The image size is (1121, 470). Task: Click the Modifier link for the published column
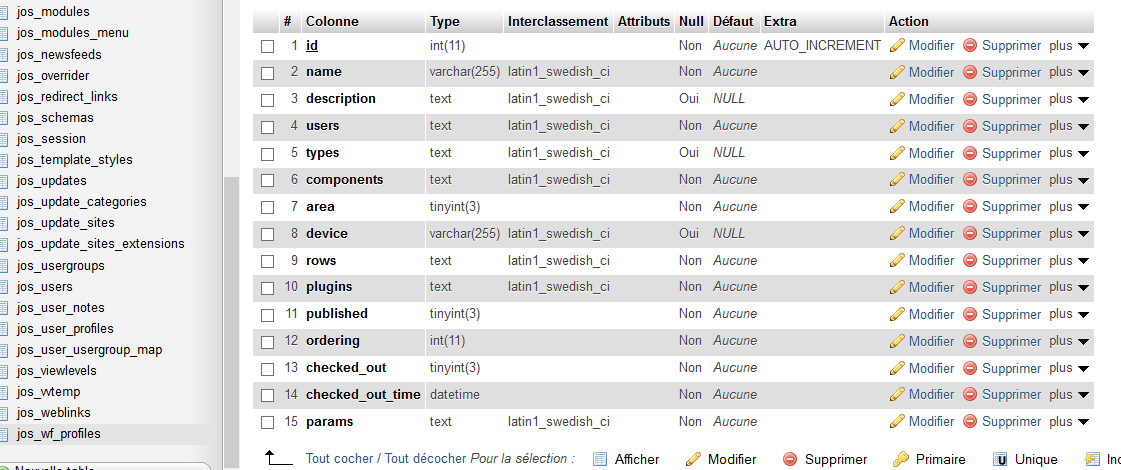pos(932,314)
